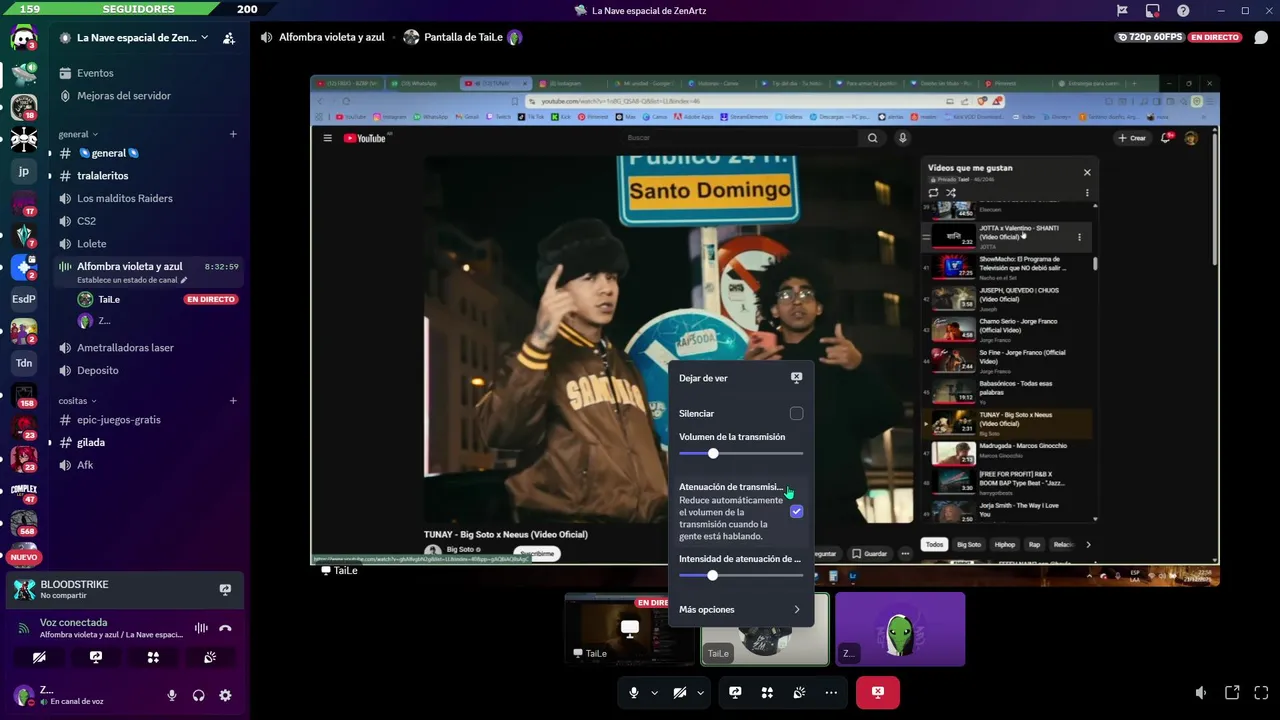
Task: Open Discord direct messages home icon
Action: tap(23, 40)
